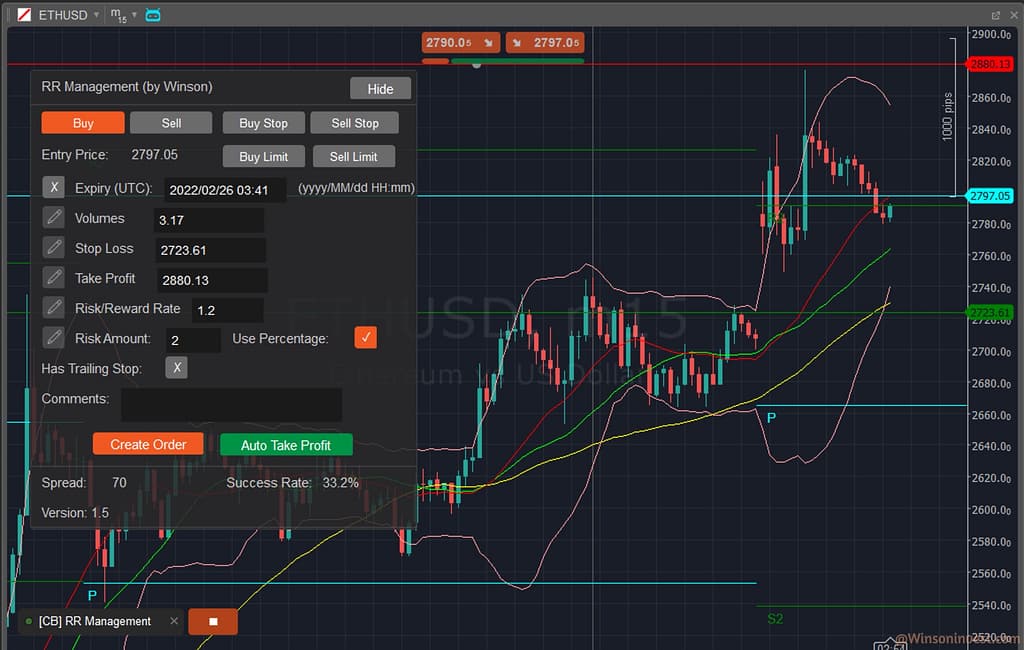Detach the chart with the pop-out icon

(996, 15)
